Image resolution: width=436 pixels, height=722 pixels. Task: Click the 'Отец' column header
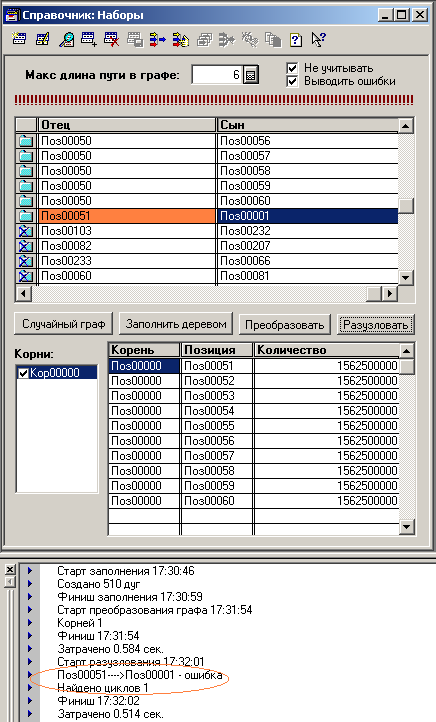pyautogui.click(x=127, y=125)
